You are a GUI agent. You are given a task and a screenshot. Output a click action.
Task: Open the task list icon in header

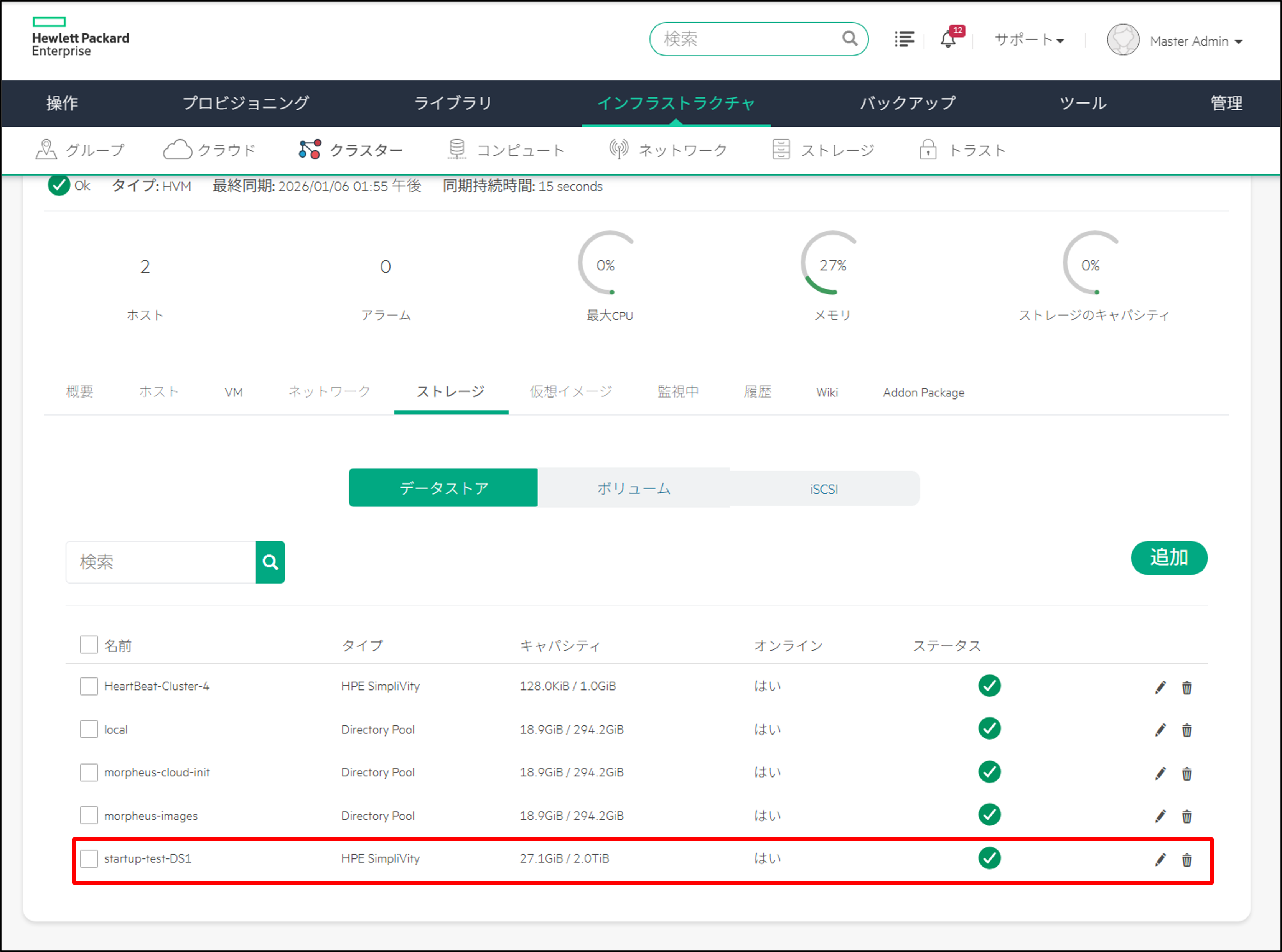click(x=904, y=39)
